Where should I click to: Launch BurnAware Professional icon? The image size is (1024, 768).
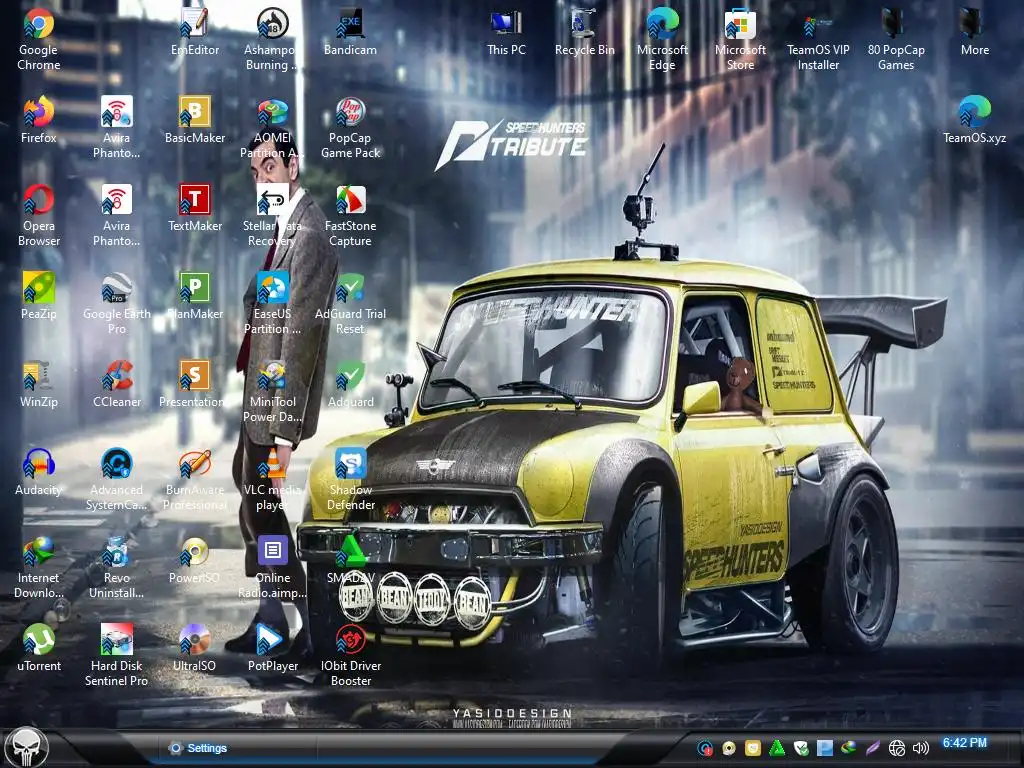point(195,479)
